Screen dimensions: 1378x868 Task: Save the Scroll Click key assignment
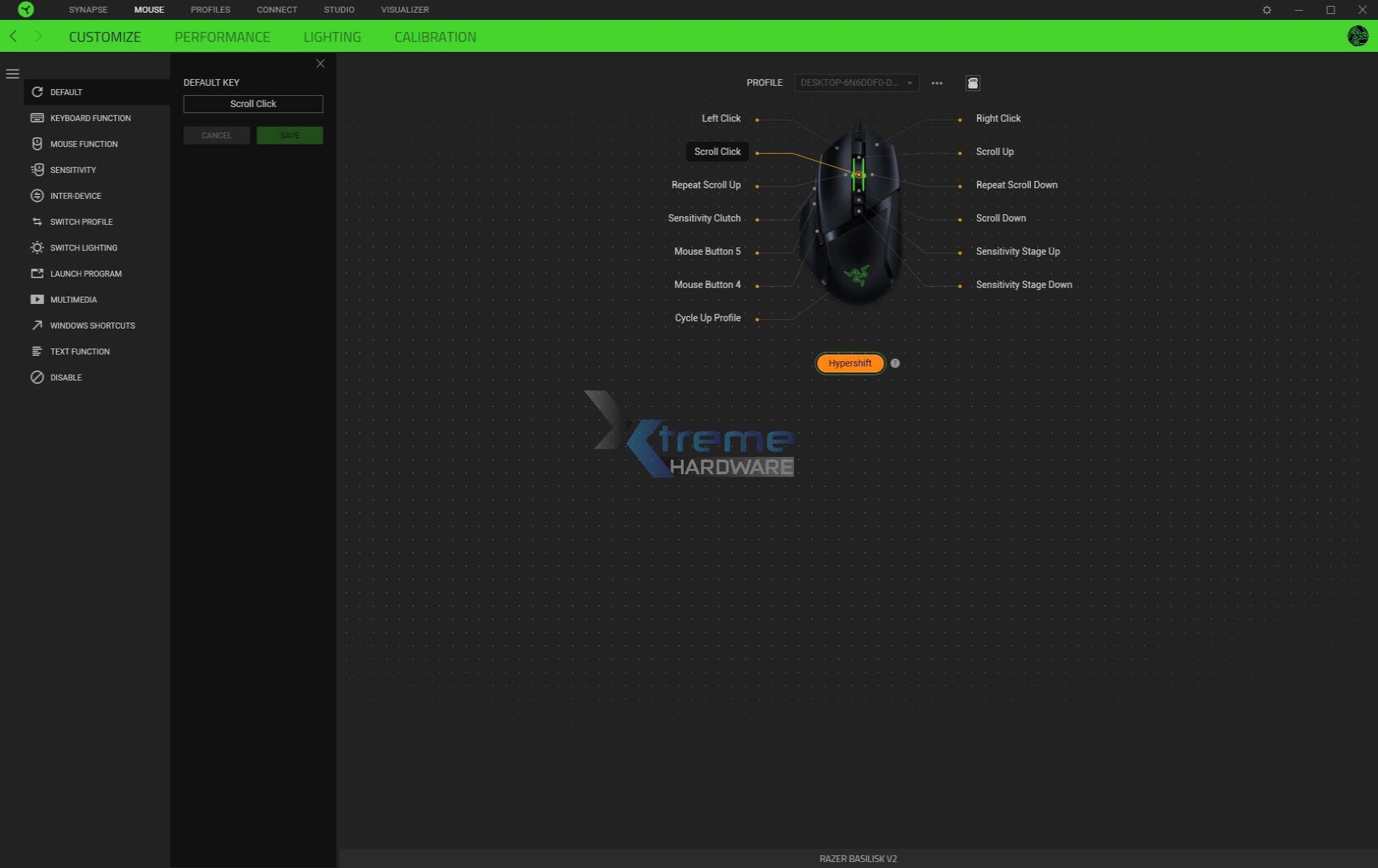(x=289, y=135)
